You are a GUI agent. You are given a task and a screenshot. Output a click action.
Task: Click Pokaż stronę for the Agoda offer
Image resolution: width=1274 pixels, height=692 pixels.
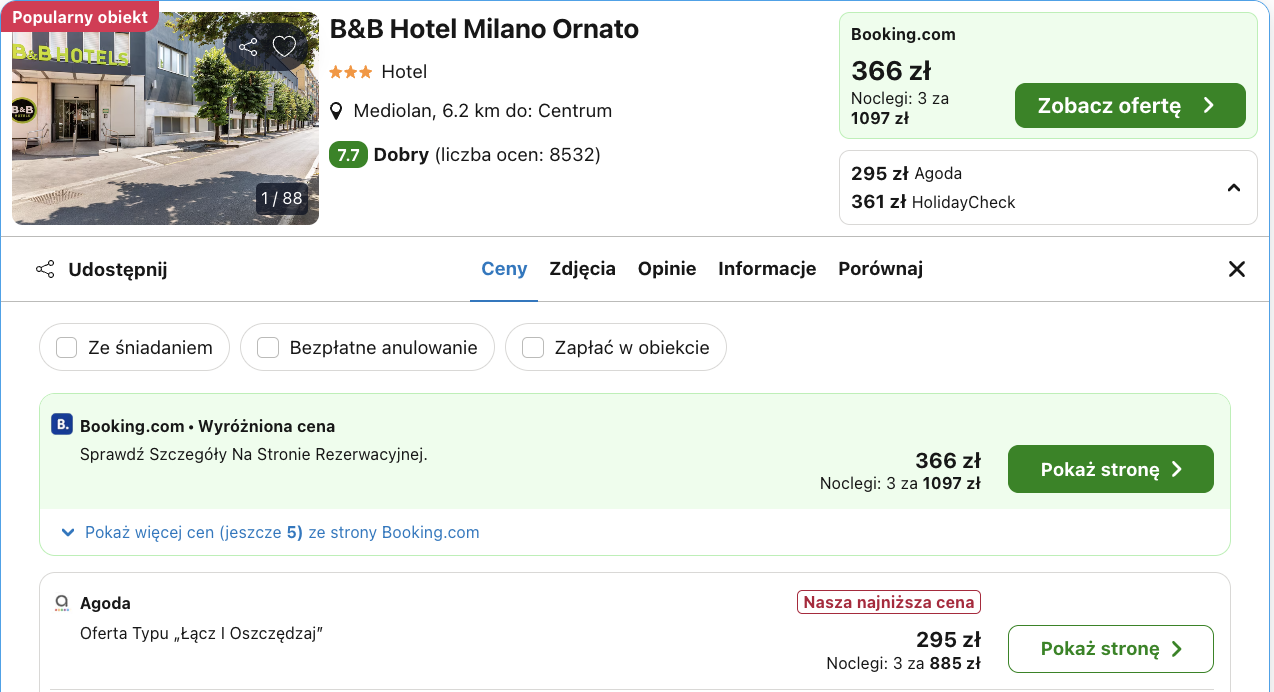point(1110,648)
